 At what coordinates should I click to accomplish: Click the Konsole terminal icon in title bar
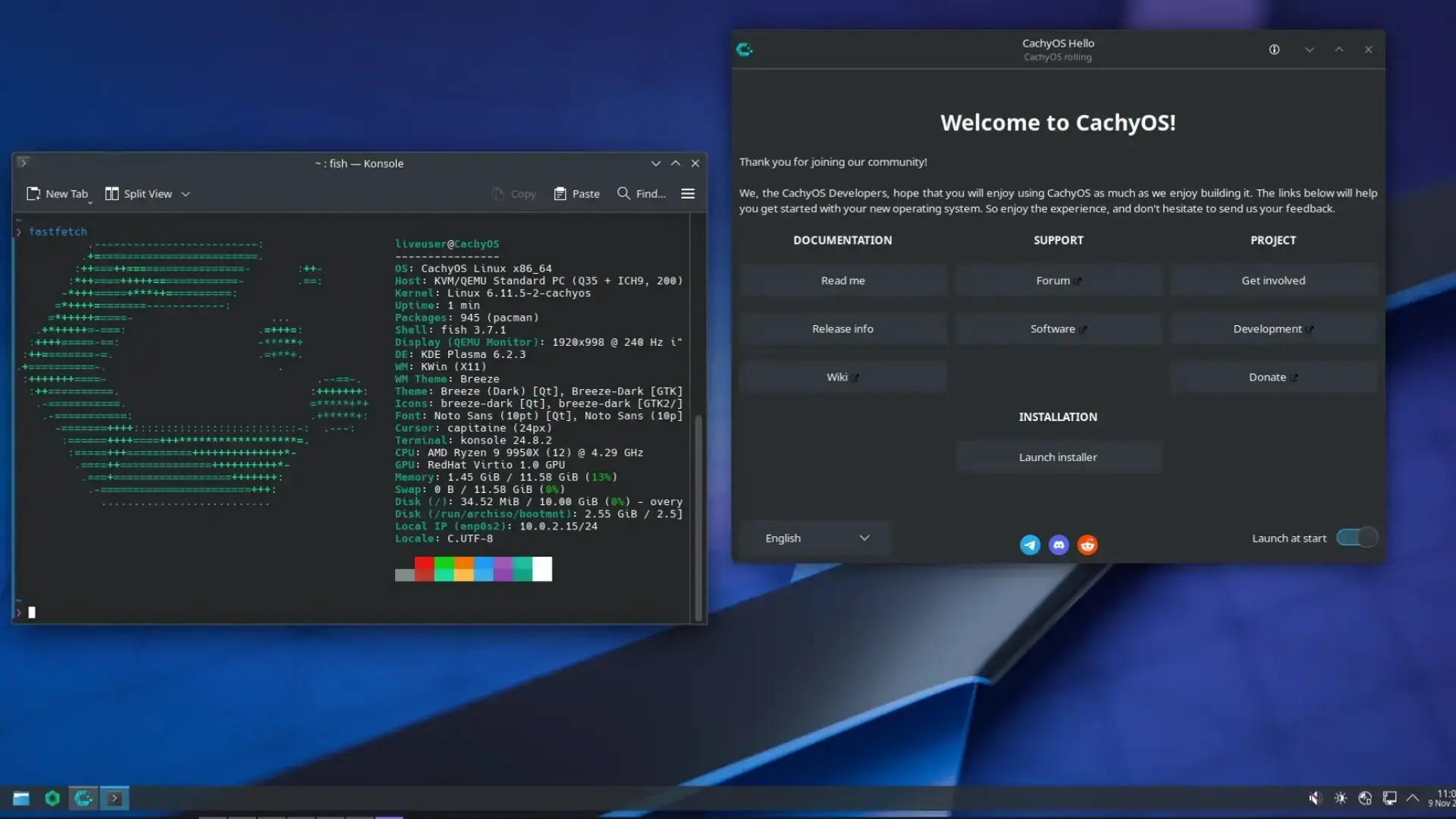coord(24,162)
